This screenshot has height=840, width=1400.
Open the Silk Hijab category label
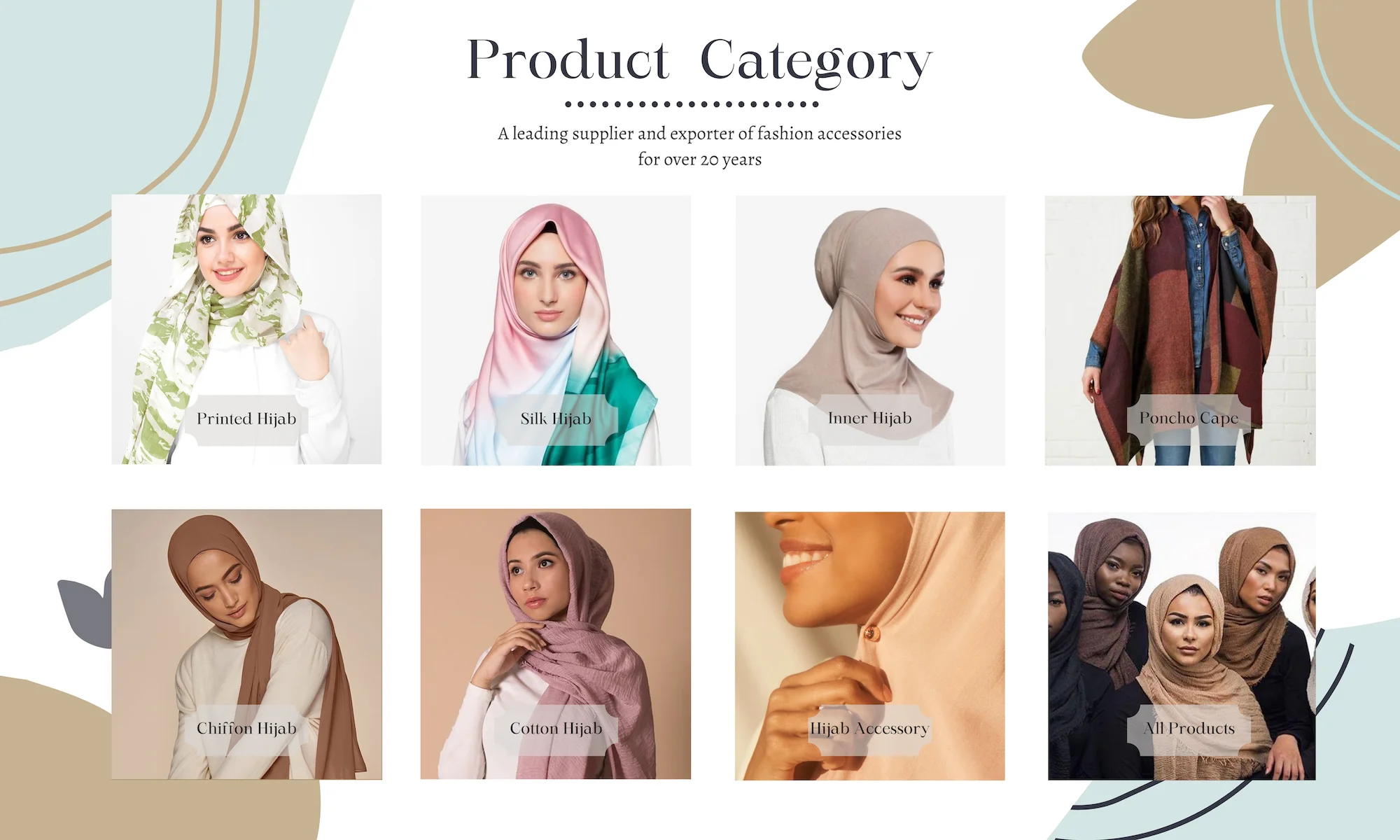pyautogui.click(x=556, y=419)
